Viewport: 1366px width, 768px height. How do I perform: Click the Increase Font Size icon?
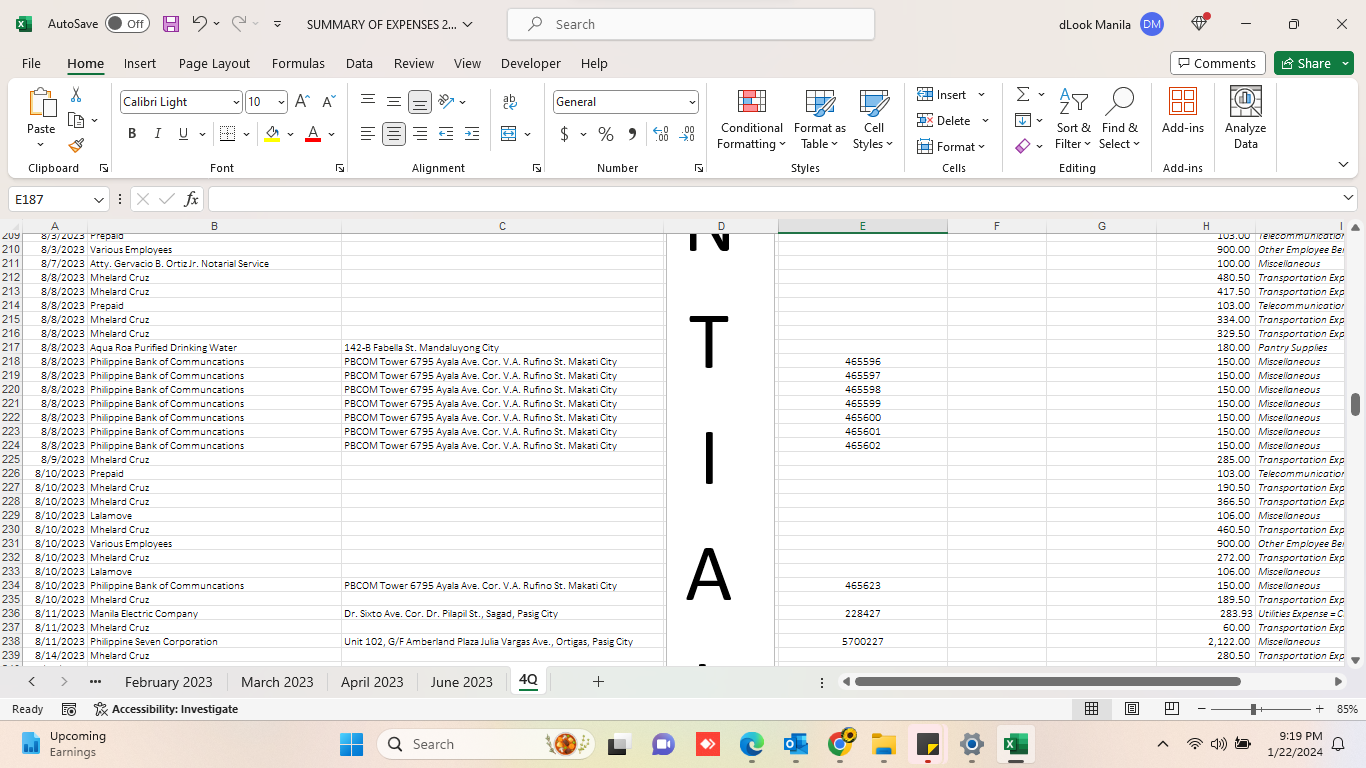302,102
